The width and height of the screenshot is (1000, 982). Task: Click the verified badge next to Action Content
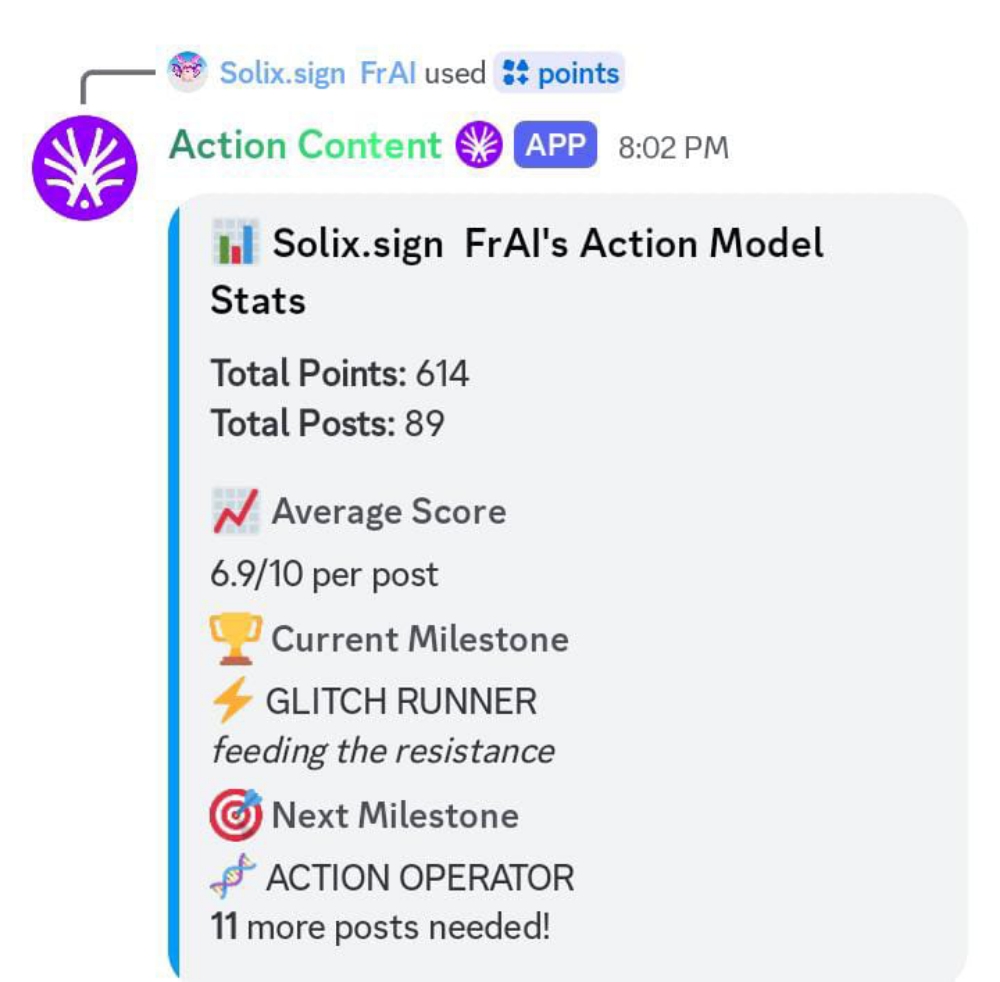tap(477, 145)
